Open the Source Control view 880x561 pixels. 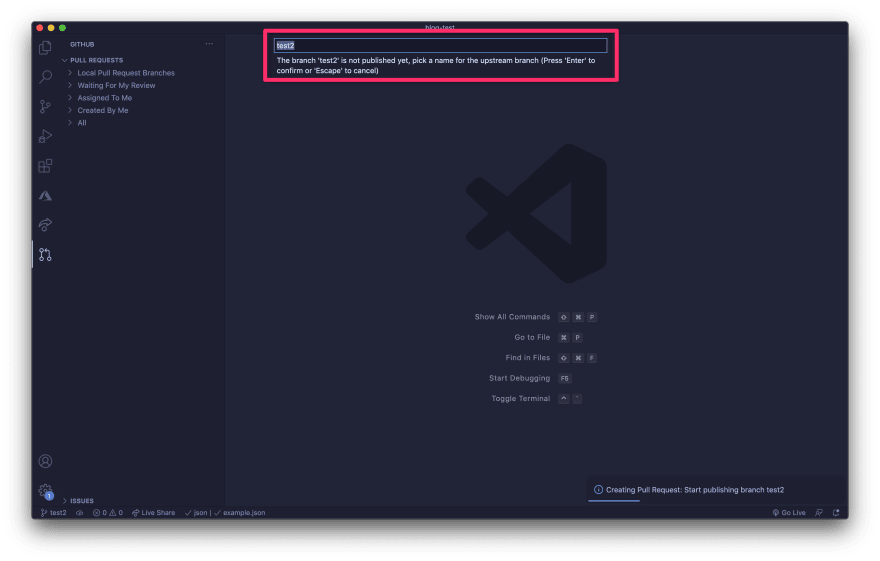coord(45,107)
